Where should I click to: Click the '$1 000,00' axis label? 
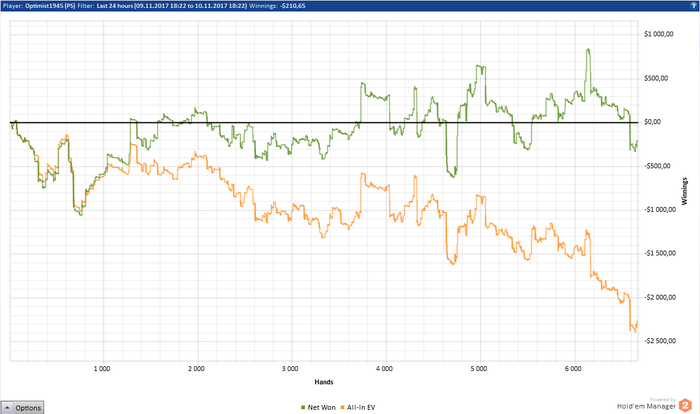point(659,34)
